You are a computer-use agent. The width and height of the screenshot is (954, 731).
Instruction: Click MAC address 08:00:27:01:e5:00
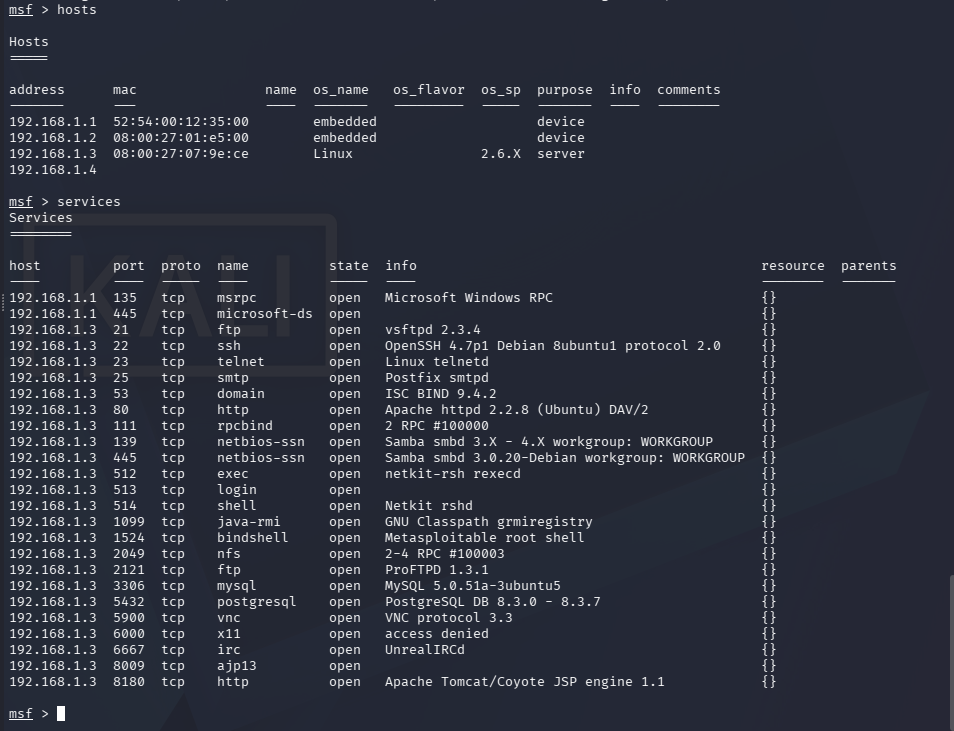(x=181, y=138)
